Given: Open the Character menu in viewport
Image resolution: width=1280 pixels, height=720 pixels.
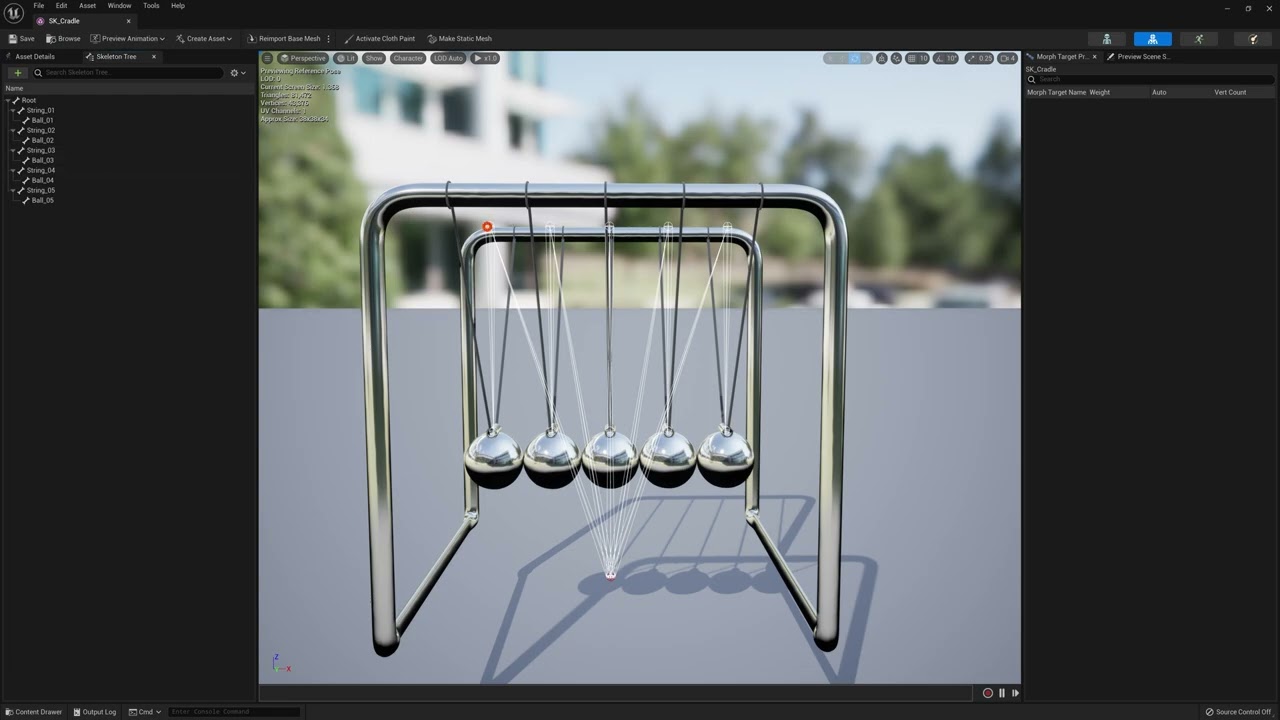Looking at the screenshot, I should click(x=408, y=58).
